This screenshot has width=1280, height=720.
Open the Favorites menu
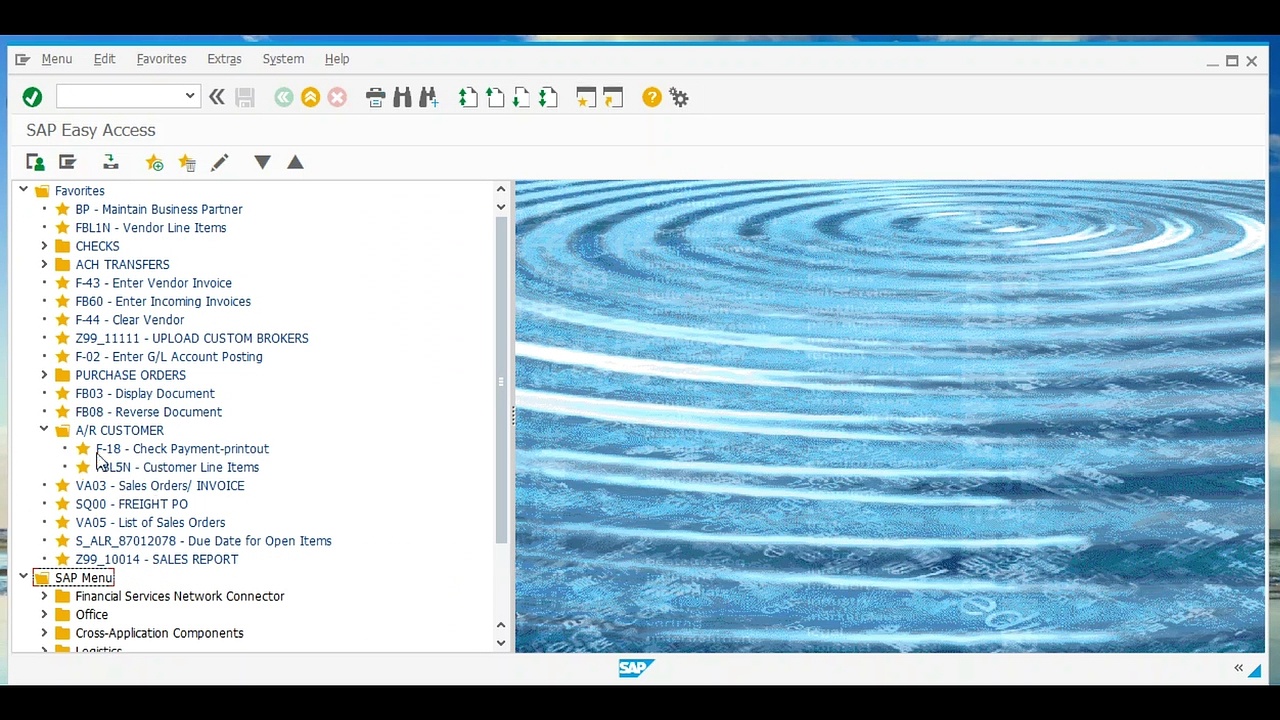point(161,59)
